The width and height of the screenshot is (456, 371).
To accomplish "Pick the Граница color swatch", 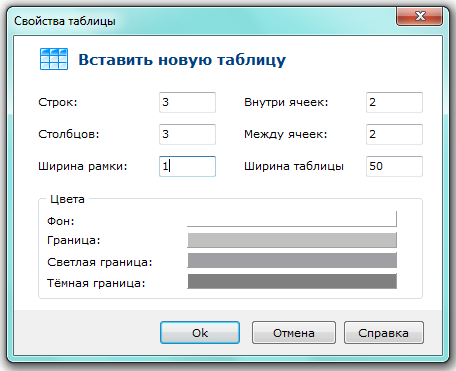I will point(292,240).
